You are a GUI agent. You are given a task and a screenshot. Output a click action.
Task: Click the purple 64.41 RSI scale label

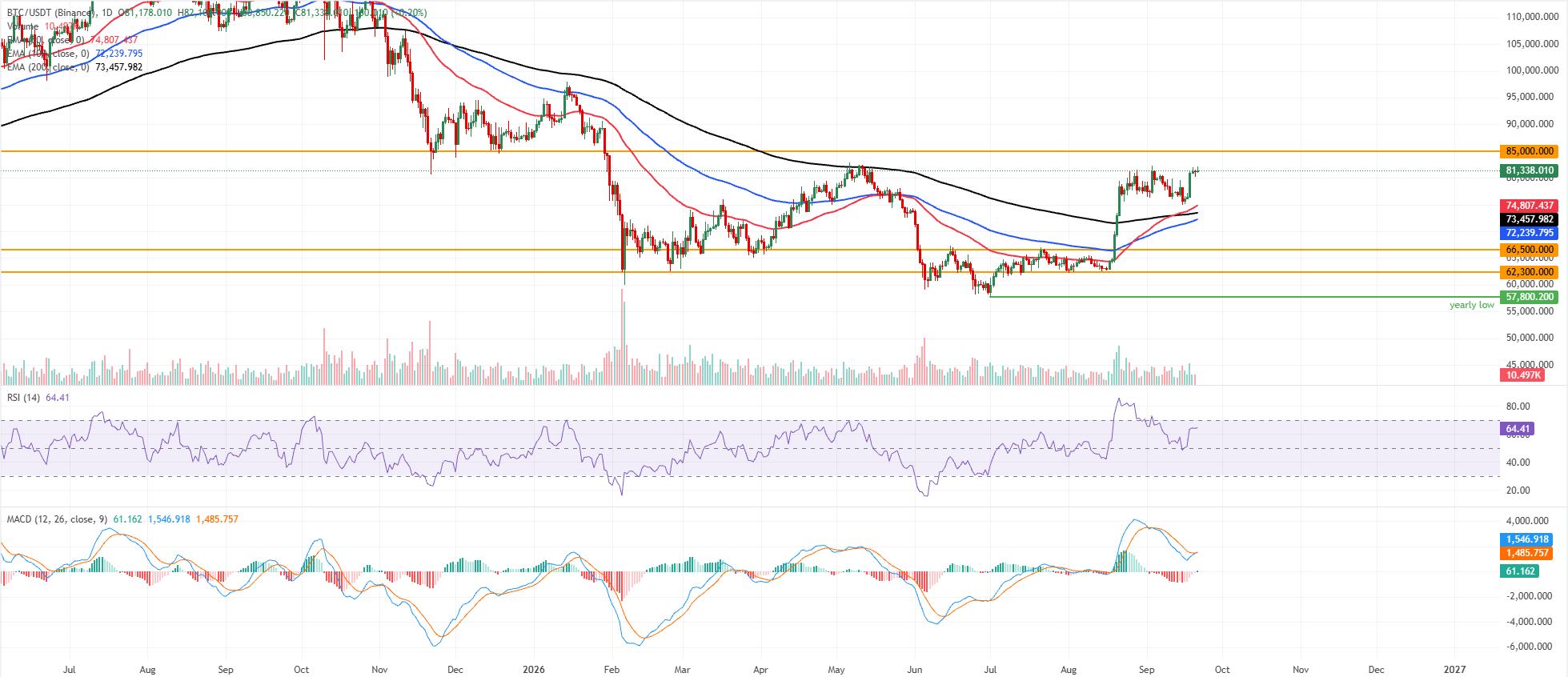[x=1518, y=429]
